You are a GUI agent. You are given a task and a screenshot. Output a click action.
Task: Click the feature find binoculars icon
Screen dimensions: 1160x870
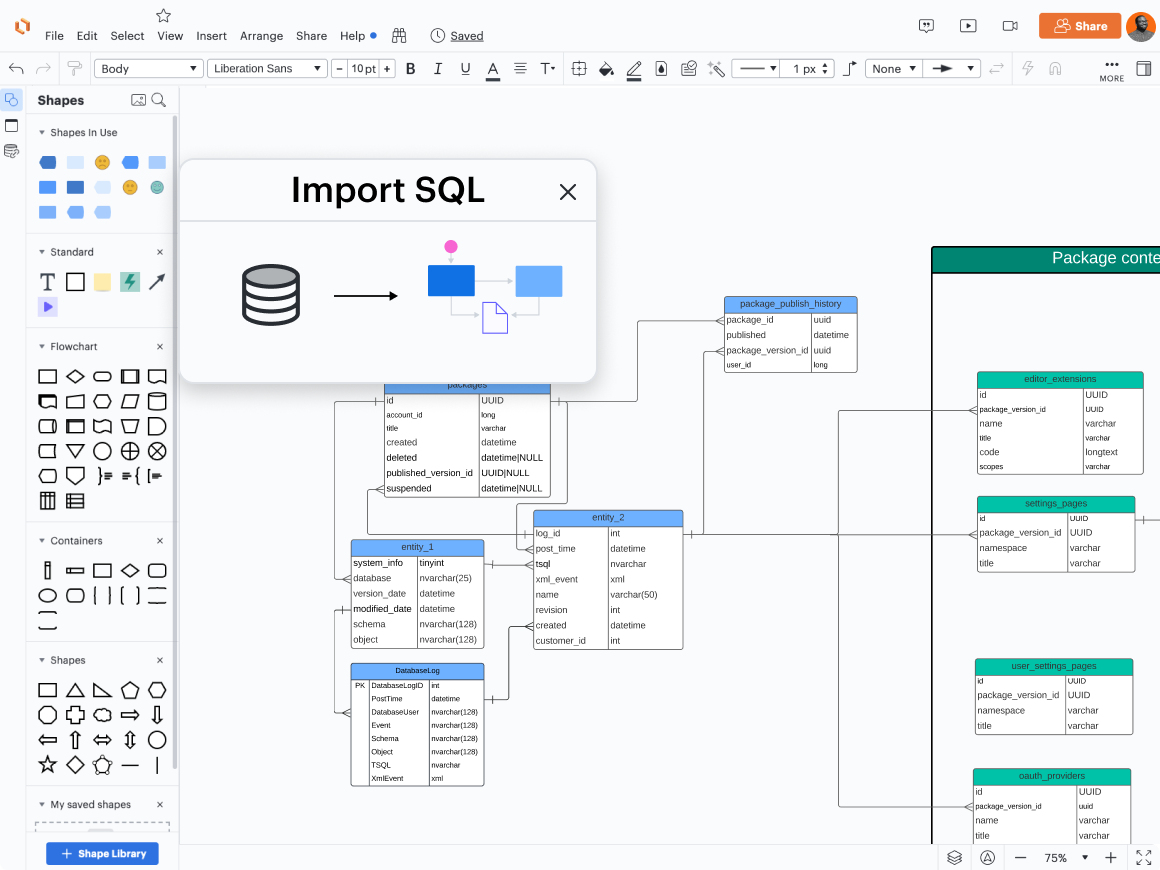coord(399,34)
